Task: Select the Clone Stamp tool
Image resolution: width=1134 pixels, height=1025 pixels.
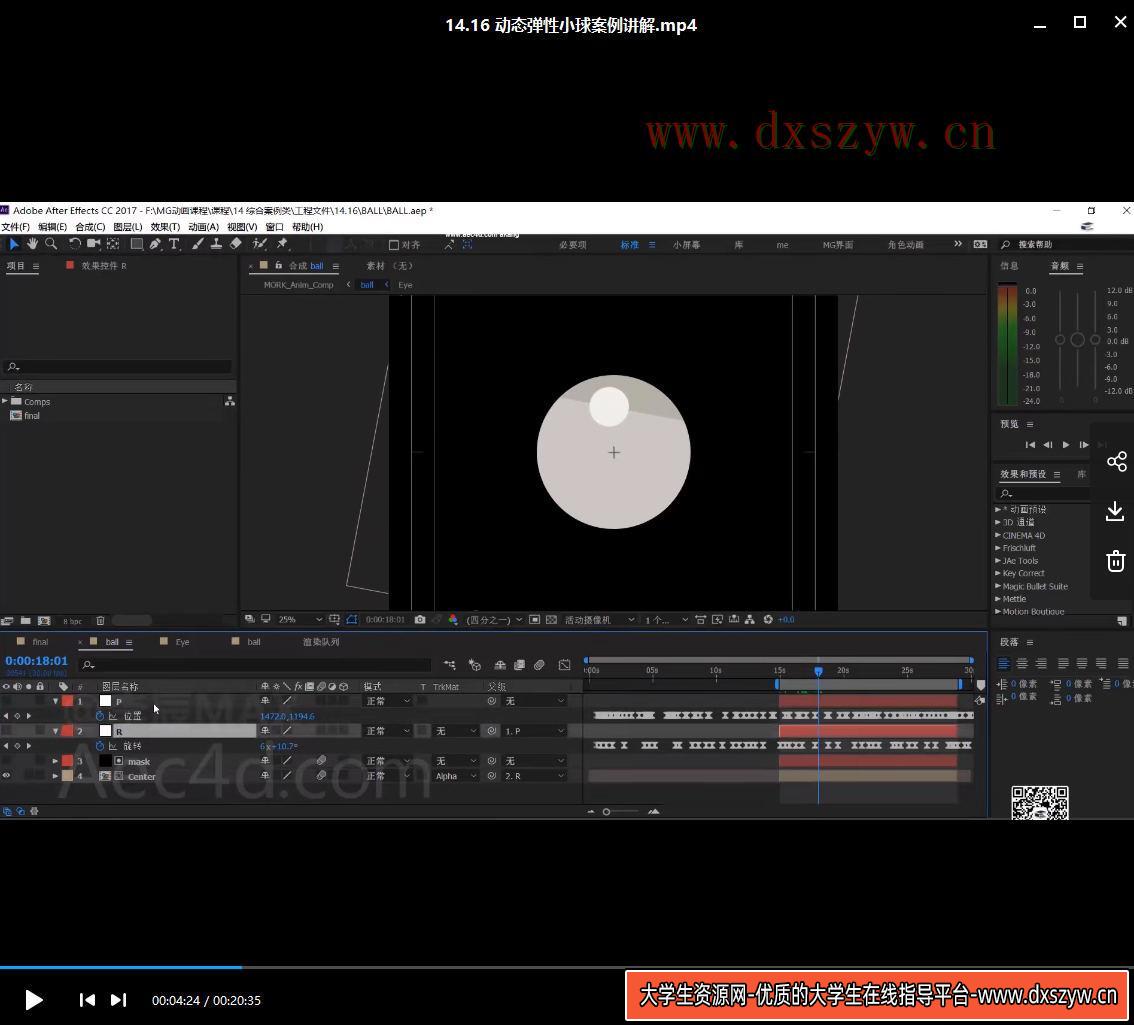Action: (x=216, y=244)
